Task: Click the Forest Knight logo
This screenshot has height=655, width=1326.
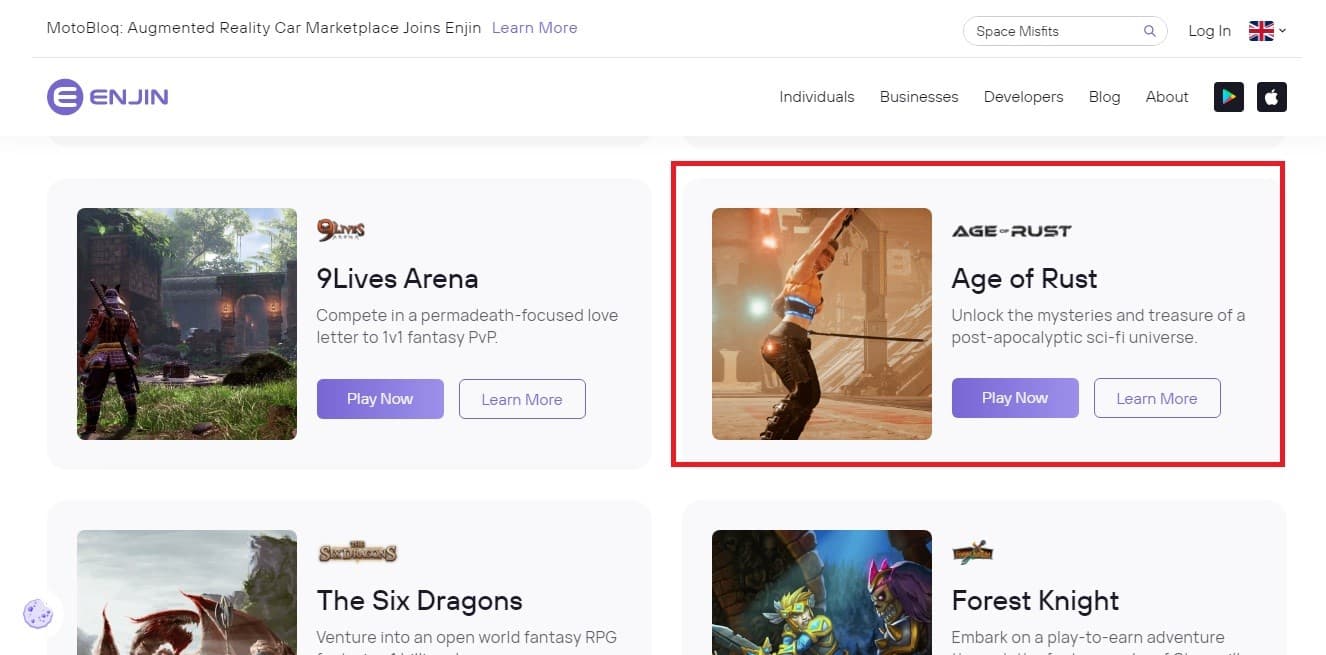Action: click(x=972, y=552)
